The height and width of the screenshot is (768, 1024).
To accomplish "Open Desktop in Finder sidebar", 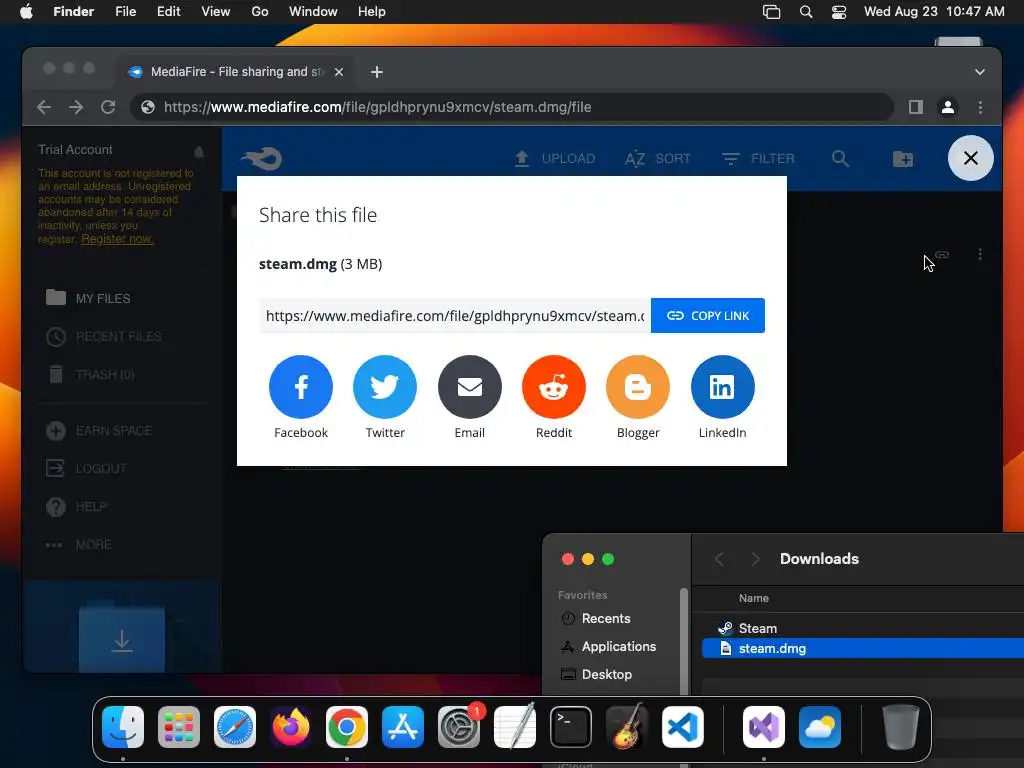I will (596, 675).
